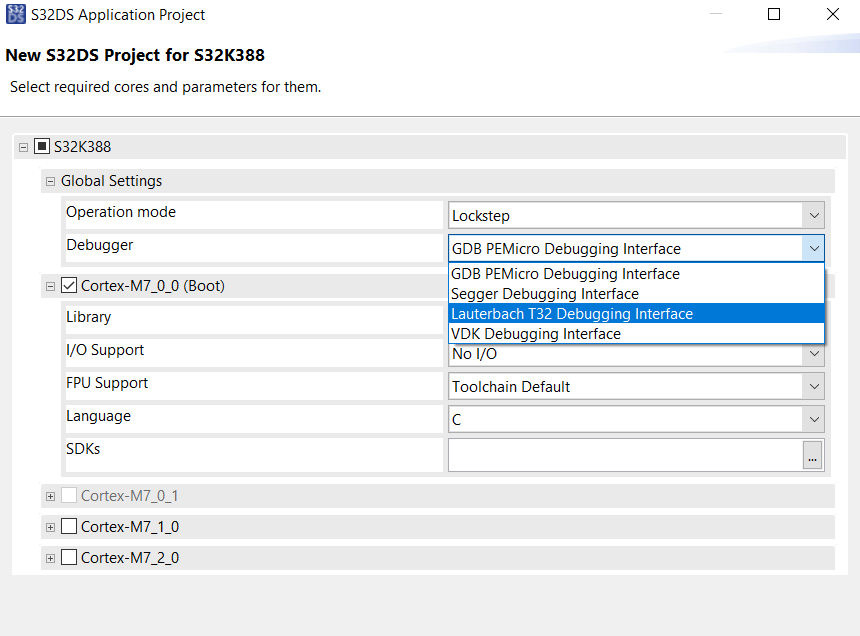860x636 pixels.
Task: Open the Operation mode dropdown
Action: click(814, 214)
